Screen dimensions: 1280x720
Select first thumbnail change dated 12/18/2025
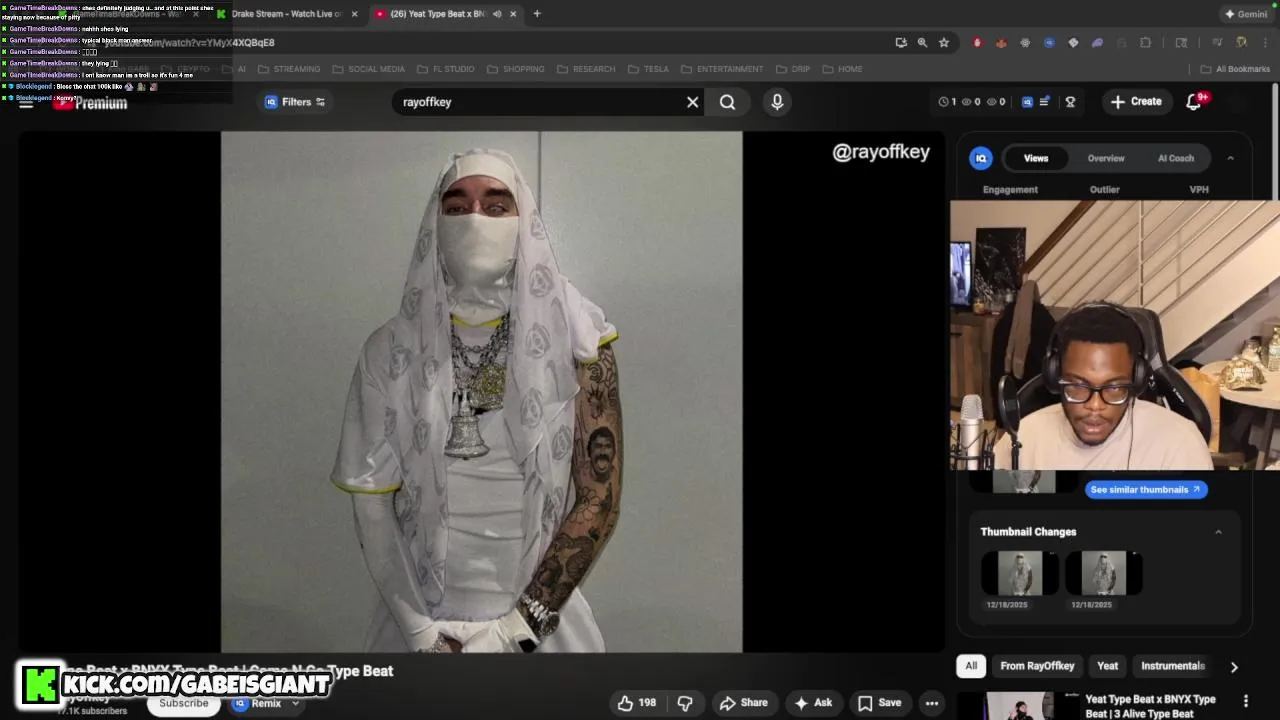(x=1020, y=573)
